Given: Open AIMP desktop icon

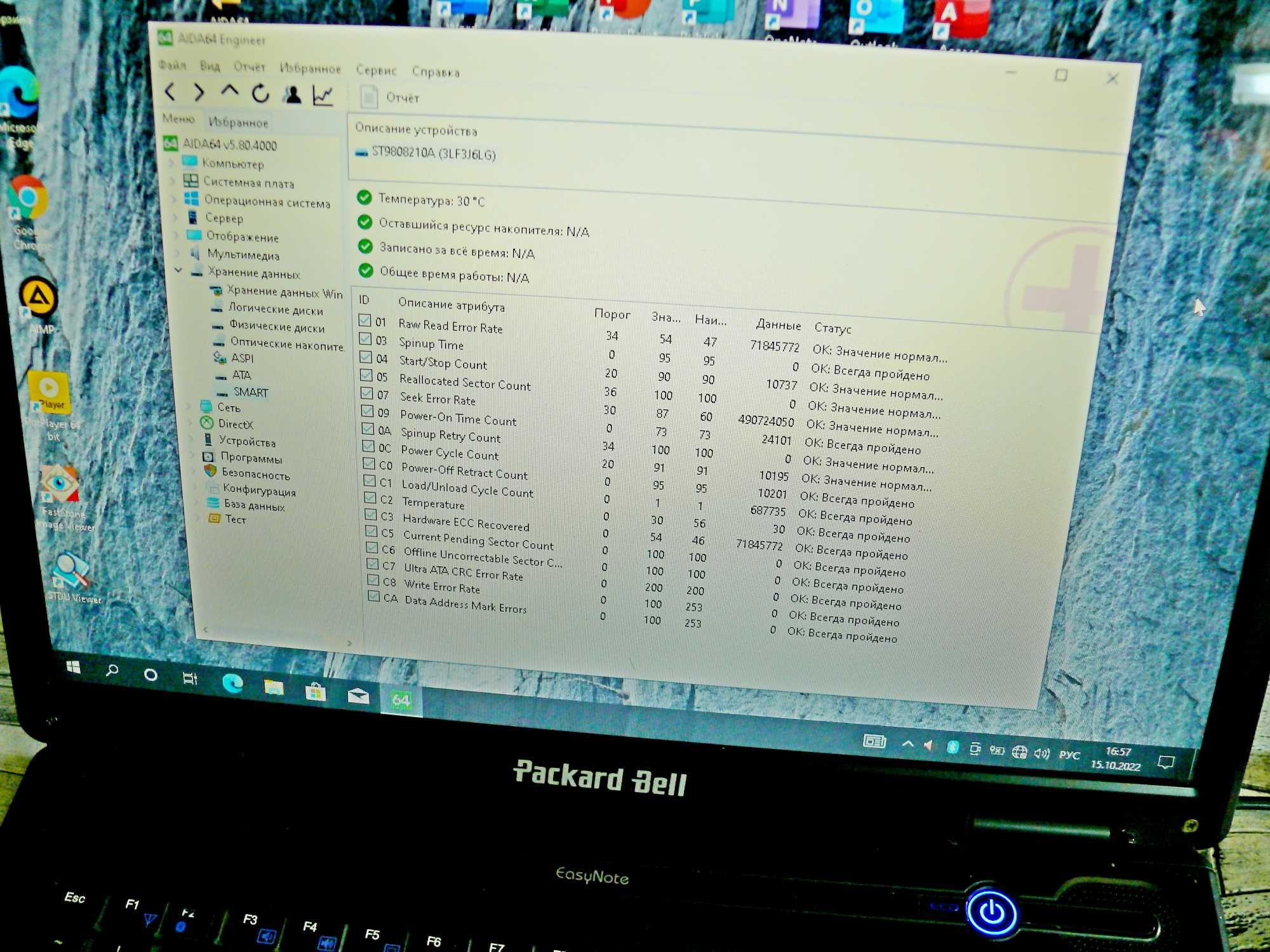Looking at the screenshot, I should (39, 305).
